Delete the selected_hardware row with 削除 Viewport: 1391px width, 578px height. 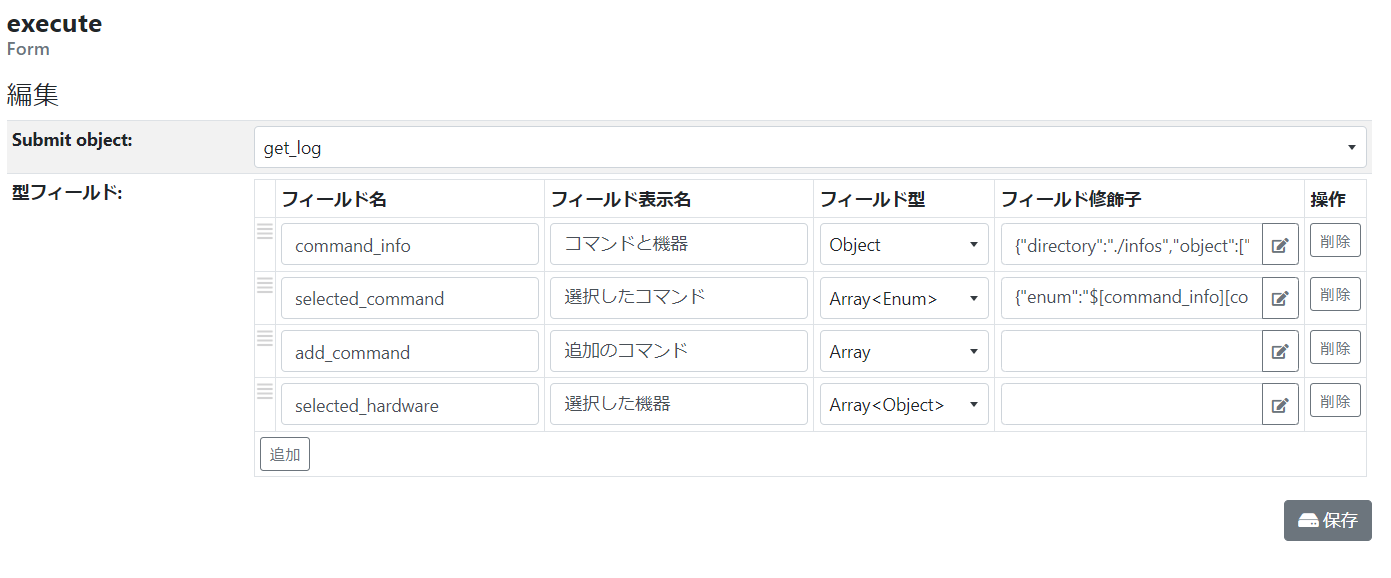click(x=1335, y=401)
